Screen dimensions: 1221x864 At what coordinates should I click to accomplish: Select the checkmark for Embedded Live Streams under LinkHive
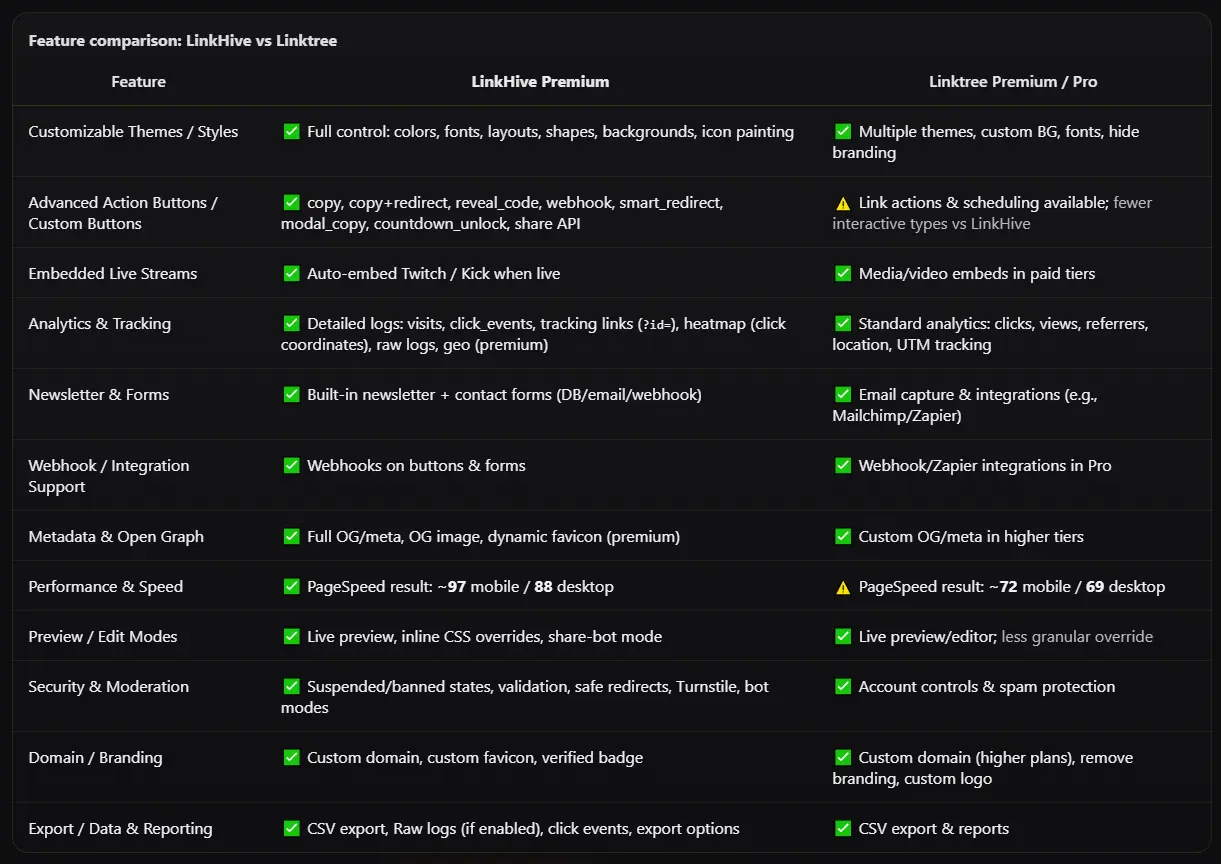tap(292, 273)
